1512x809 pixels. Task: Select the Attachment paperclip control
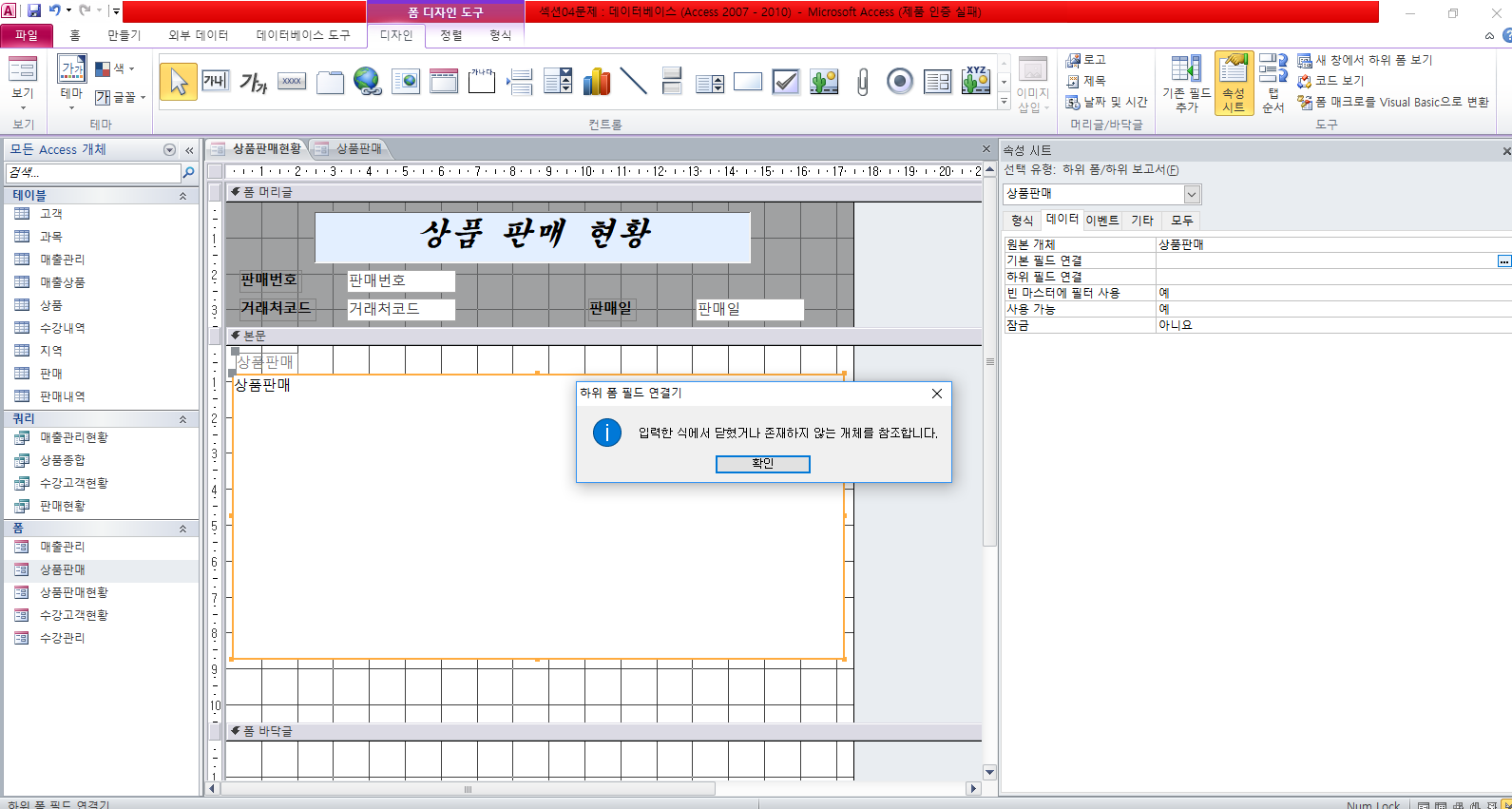[862, 82]
